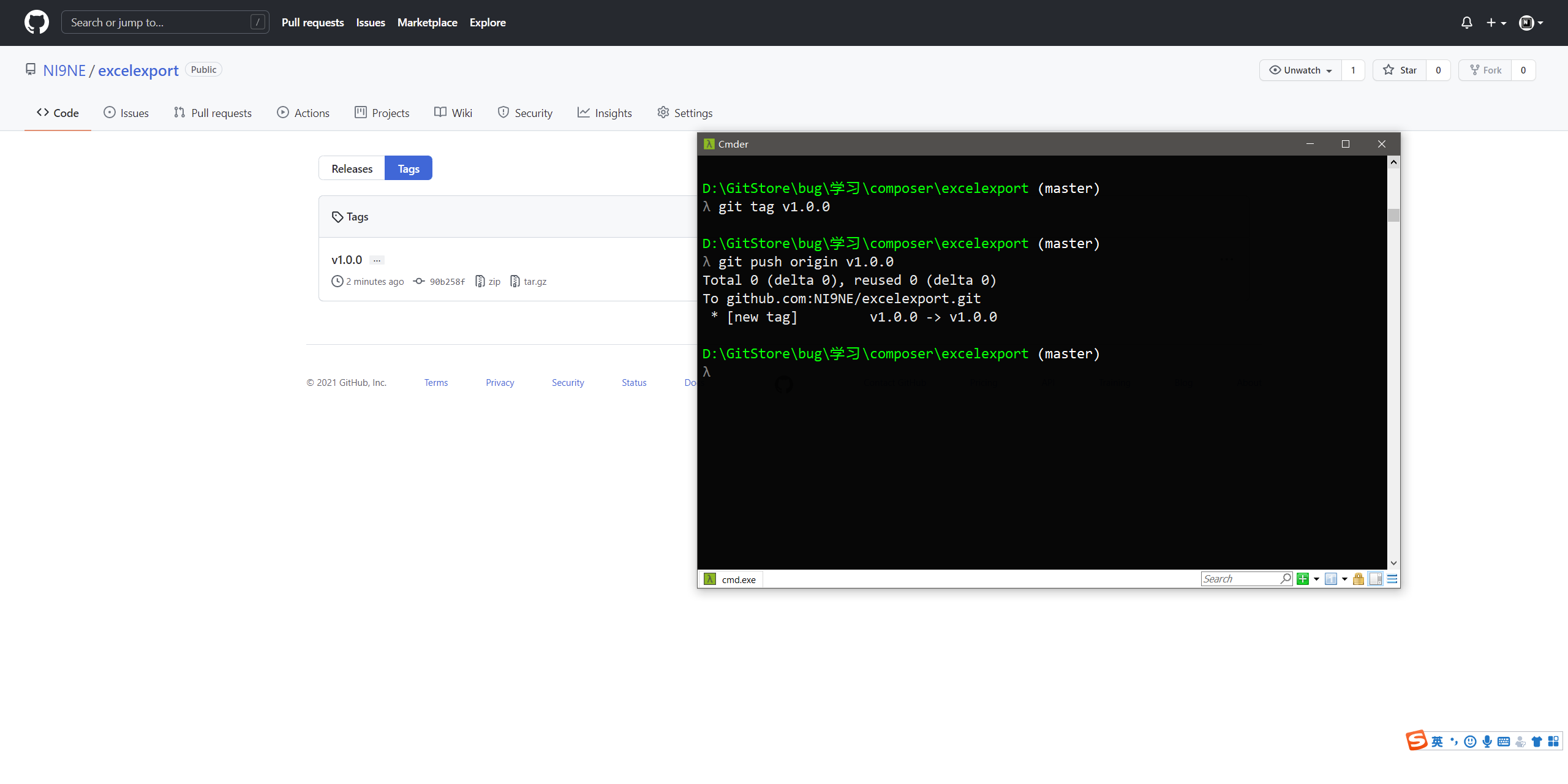Click the commit 90b258f link

pyautogui.click(x=447, y=282)
